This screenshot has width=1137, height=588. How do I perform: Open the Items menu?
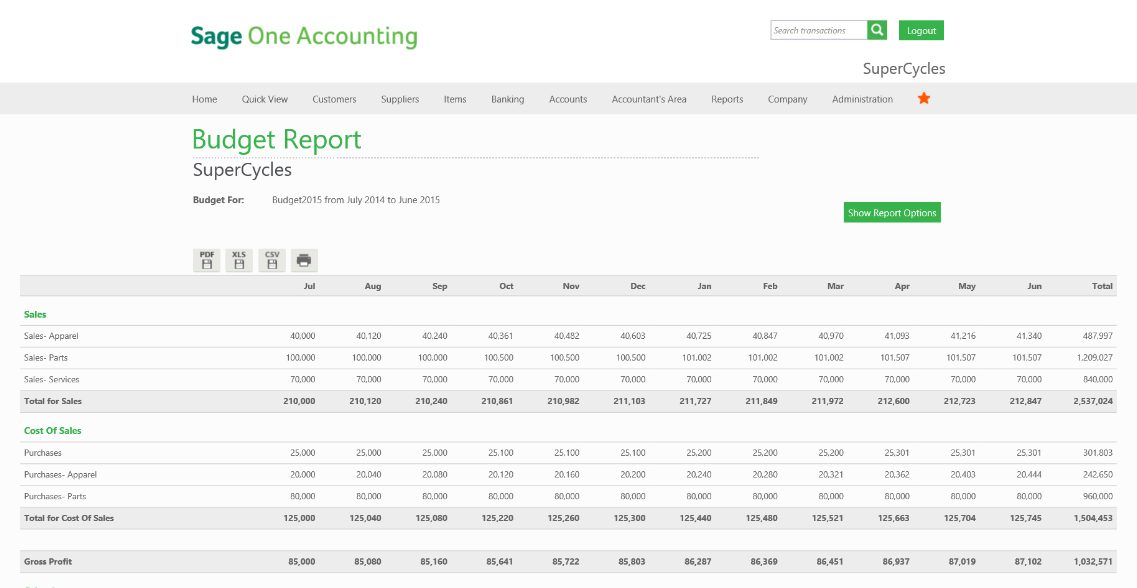click(455, 99)
